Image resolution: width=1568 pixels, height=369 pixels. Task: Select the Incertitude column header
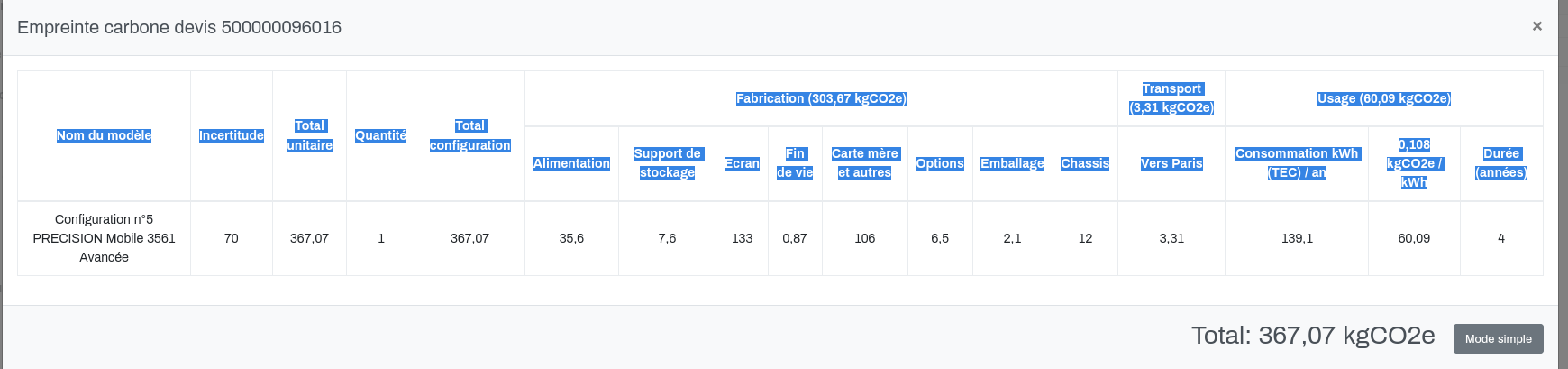(232, 135)
